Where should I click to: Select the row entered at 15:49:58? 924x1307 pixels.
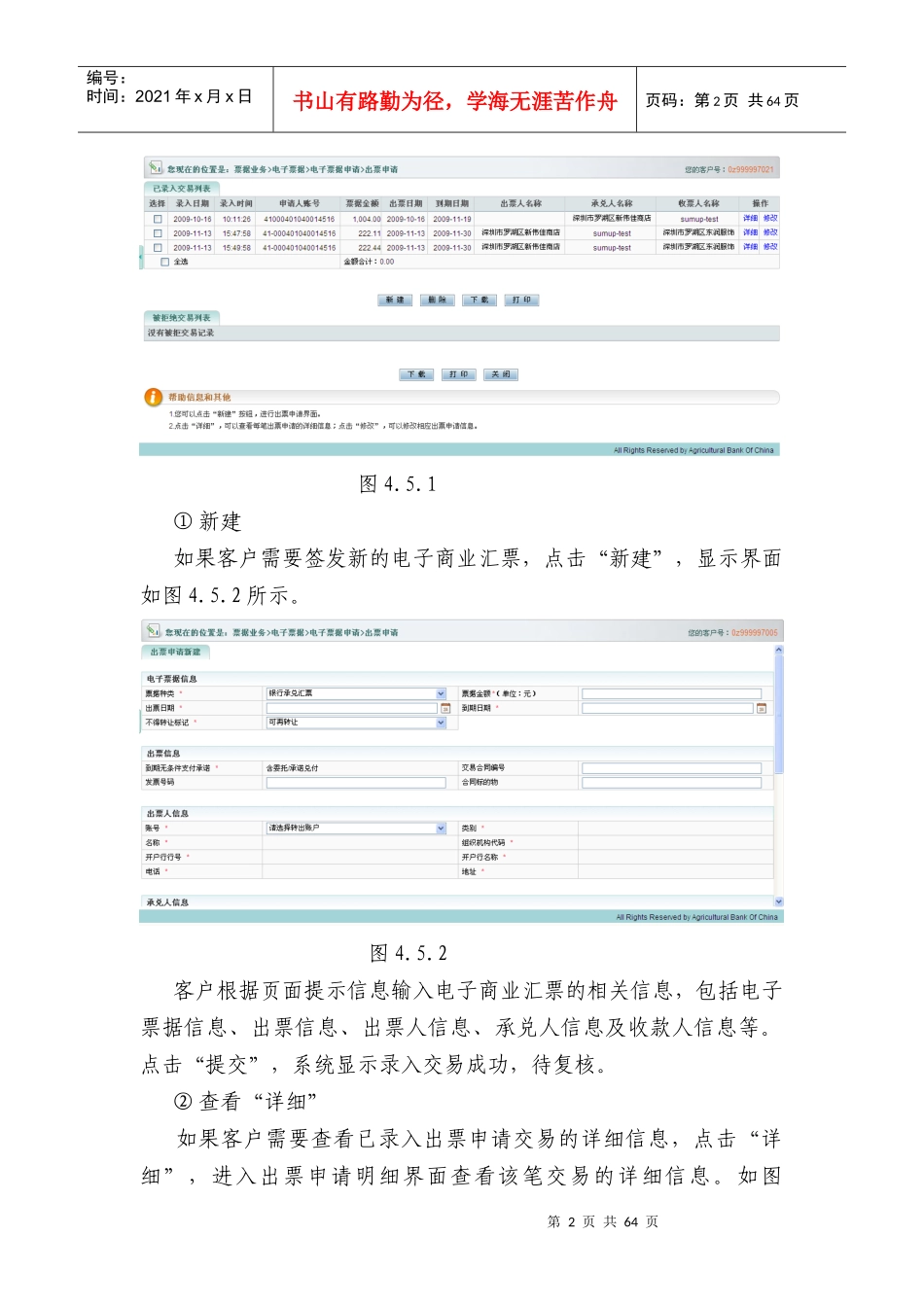tap(158, 247)
